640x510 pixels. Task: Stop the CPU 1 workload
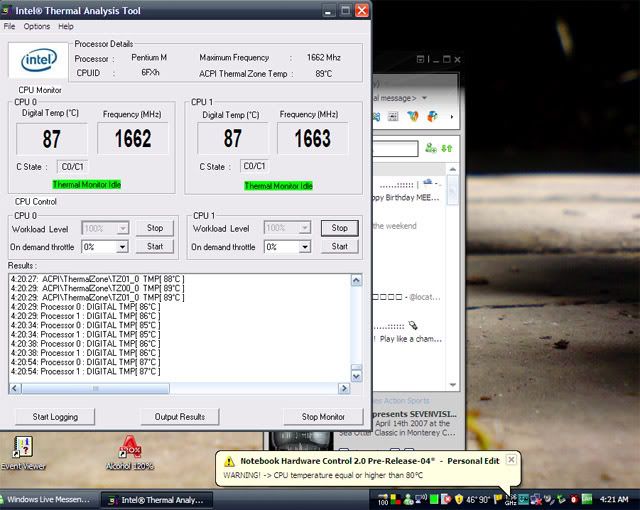pyautogui.click(x=340, y=228)
